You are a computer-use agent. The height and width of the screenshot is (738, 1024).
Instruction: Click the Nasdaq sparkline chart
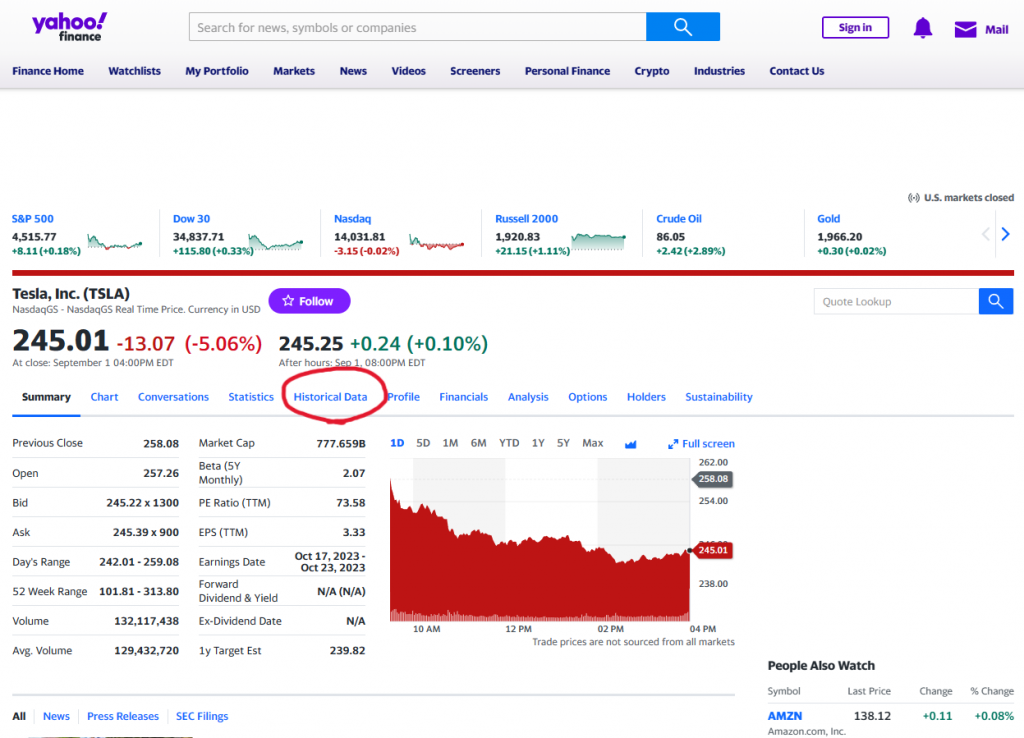[x=436, y=242]
